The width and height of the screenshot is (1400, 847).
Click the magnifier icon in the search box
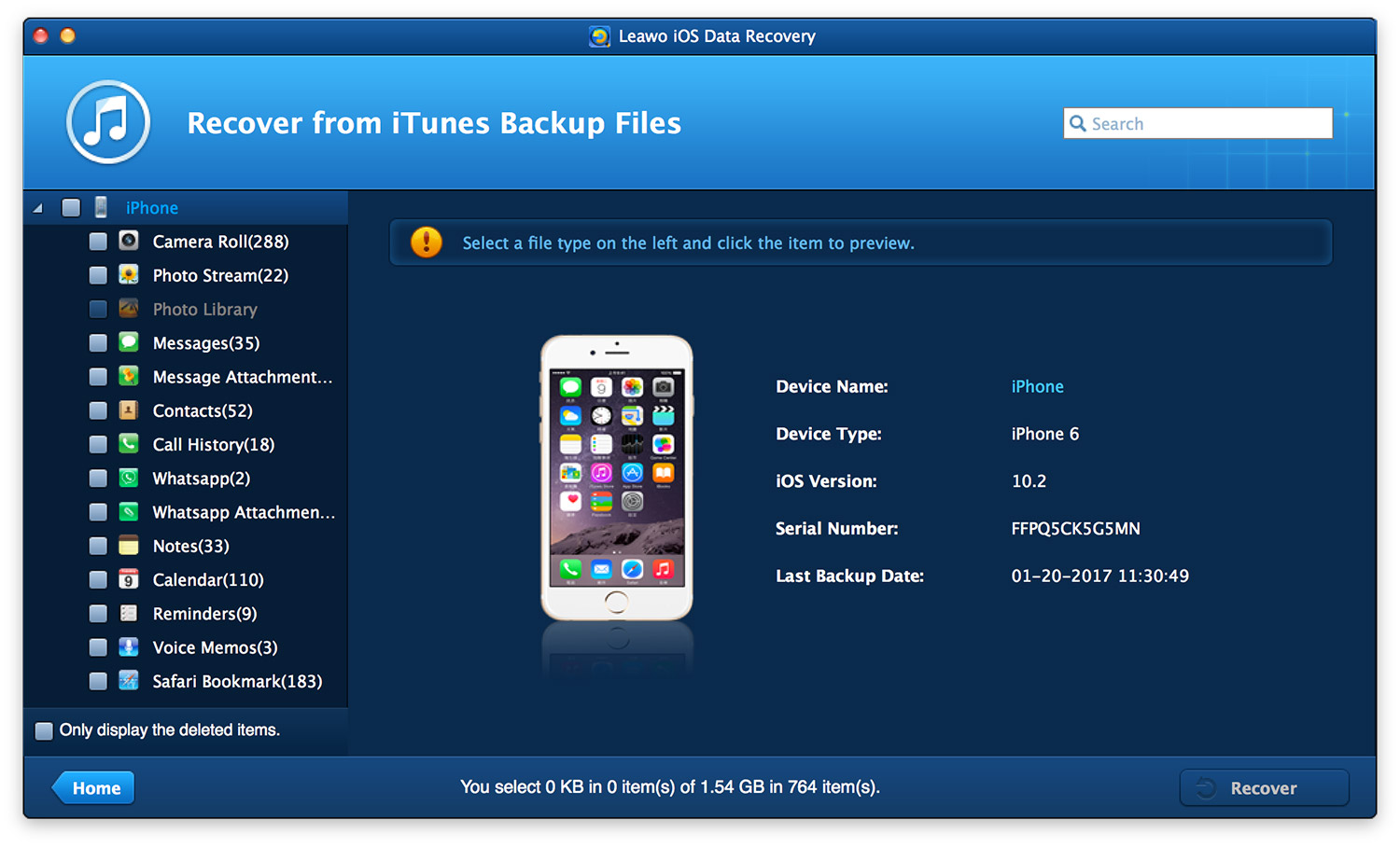[1078, 123]
